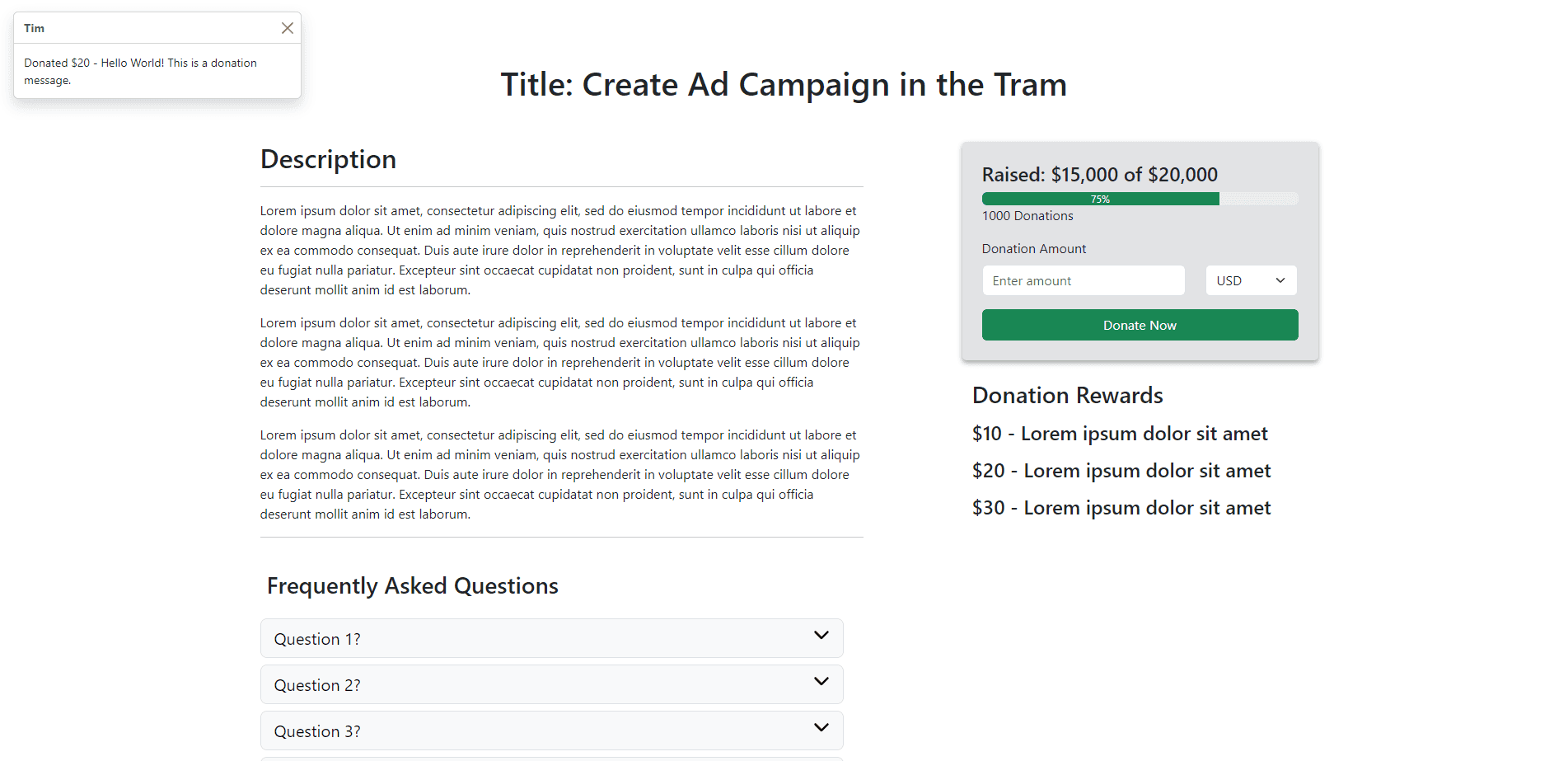1568x761 pixels.
Task: Focus the Enter amount input field
Action: pos(1084,280)
